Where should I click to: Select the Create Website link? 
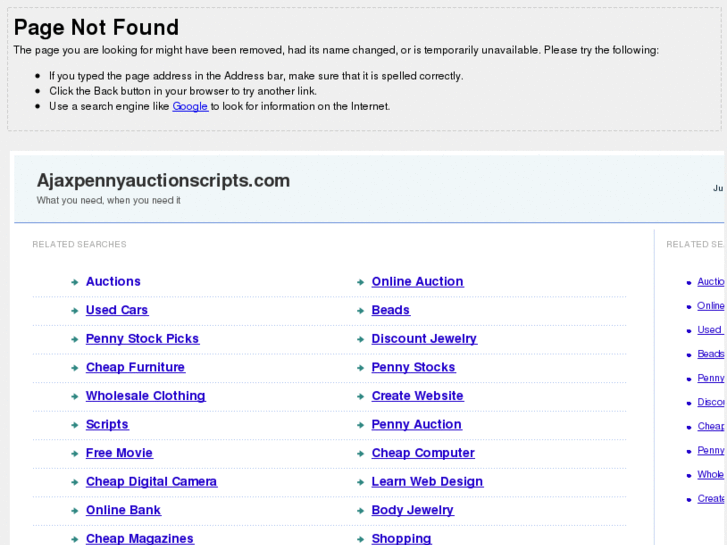point(417,396)
